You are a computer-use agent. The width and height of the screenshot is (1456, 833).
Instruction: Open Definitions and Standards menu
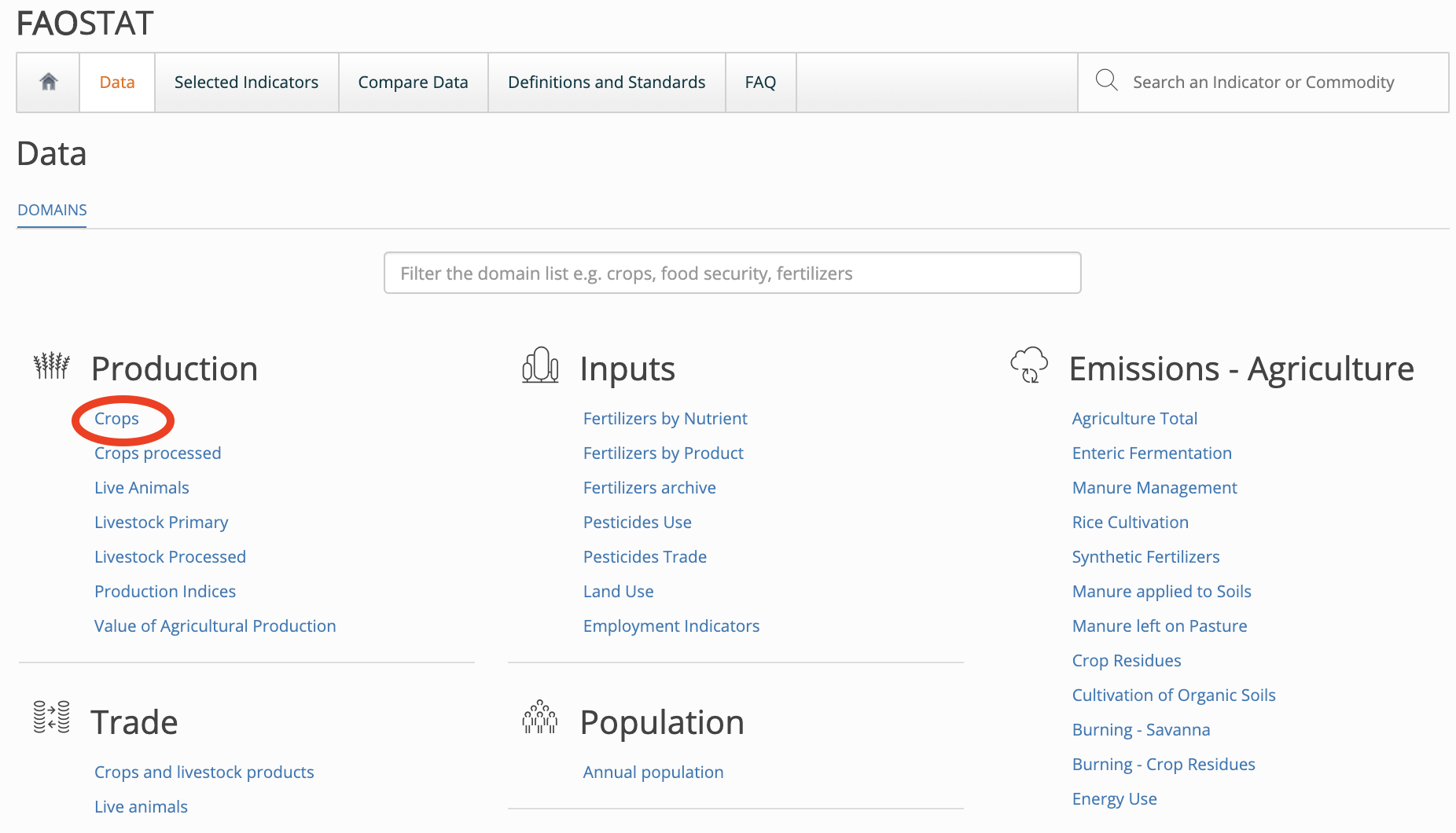(x=606, y=83)
